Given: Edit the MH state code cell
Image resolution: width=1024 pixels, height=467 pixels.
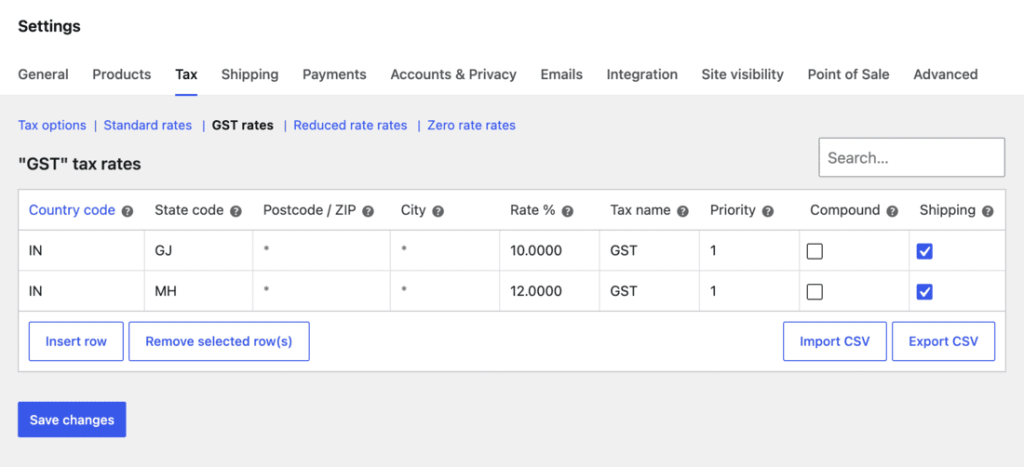Looking at the screenshot, I should pyautogui.click(x=199, y=291).
